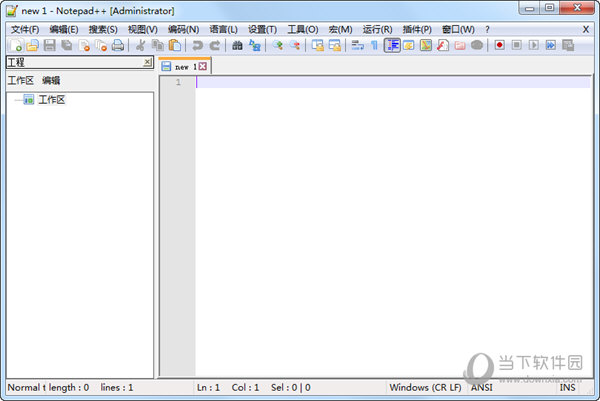Screen dimensions: 600x401
Task: Click the gray monitoring eye icon
Action: 477,46
